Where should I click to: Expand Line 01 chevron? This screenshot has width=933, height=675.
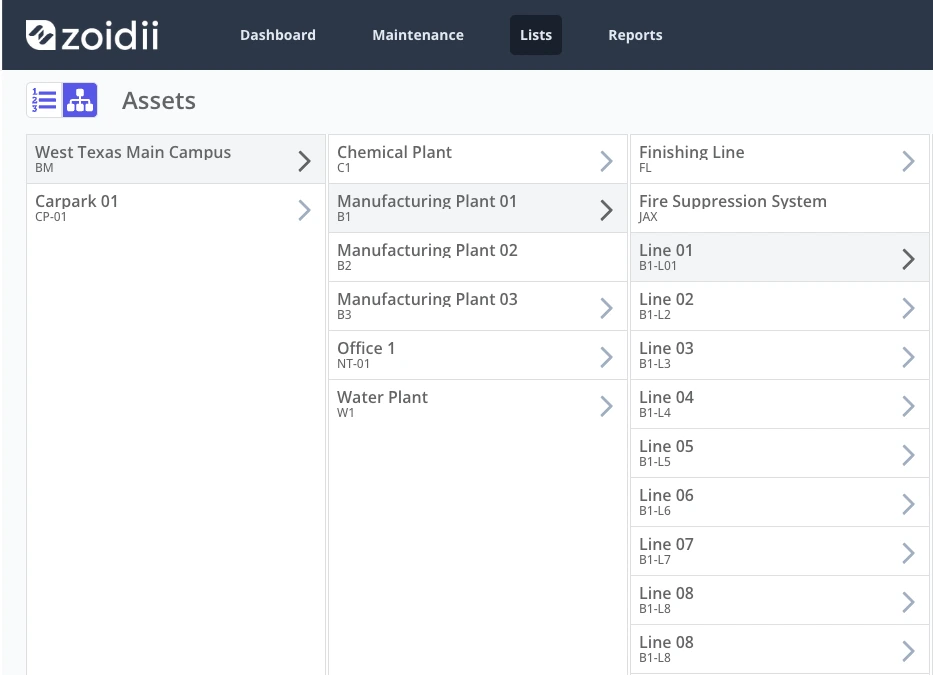tap(908, 259)
